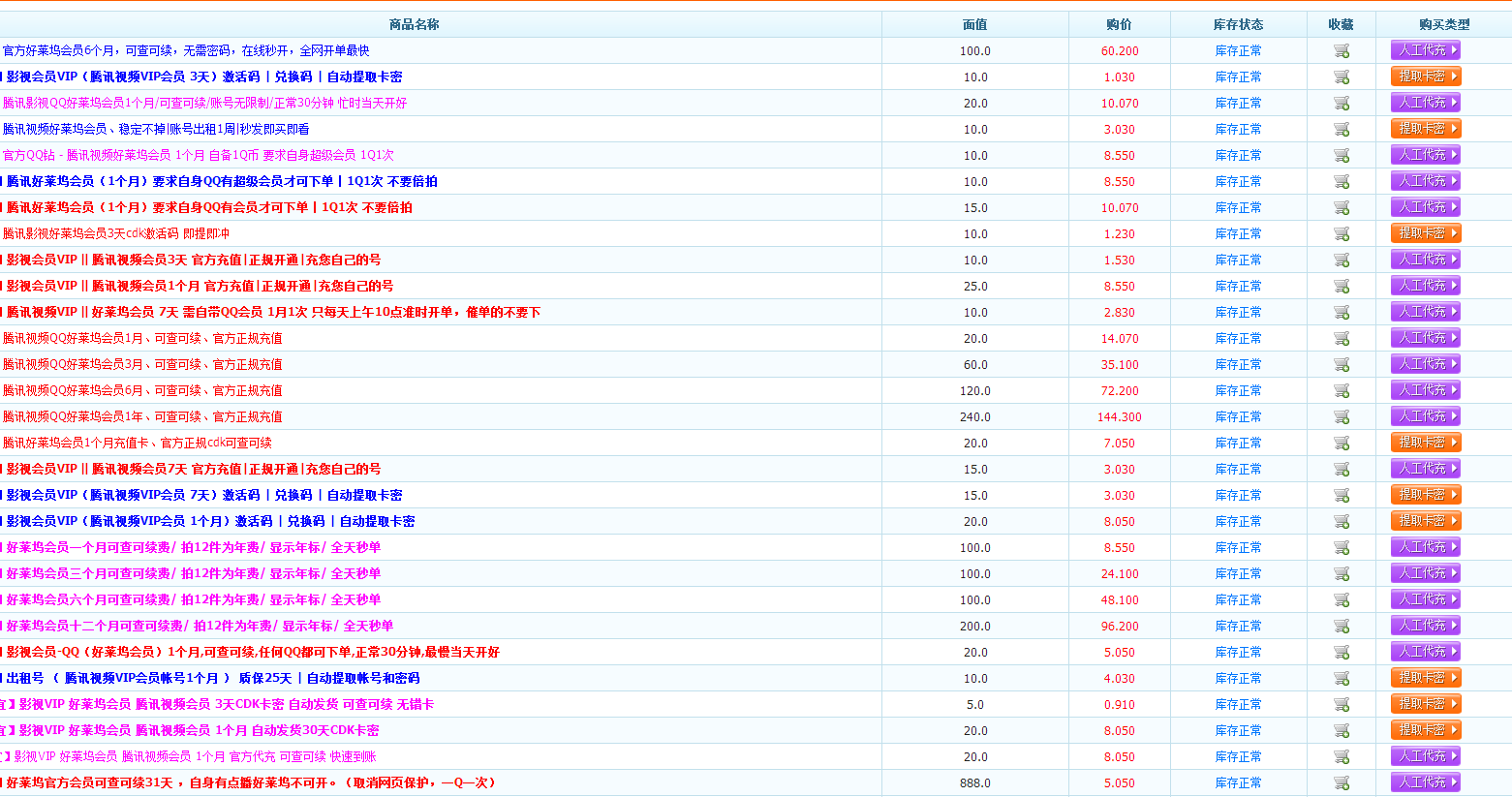Screen dimensions: 1512x797
Task: Click the 库存状态 column header
Action: 1238,24
